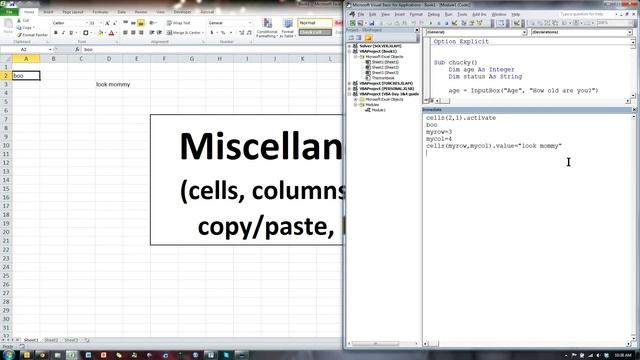640x360 pixels.
Task: Collapse VBAProject (Book1) node
Action: coord(349,51)
